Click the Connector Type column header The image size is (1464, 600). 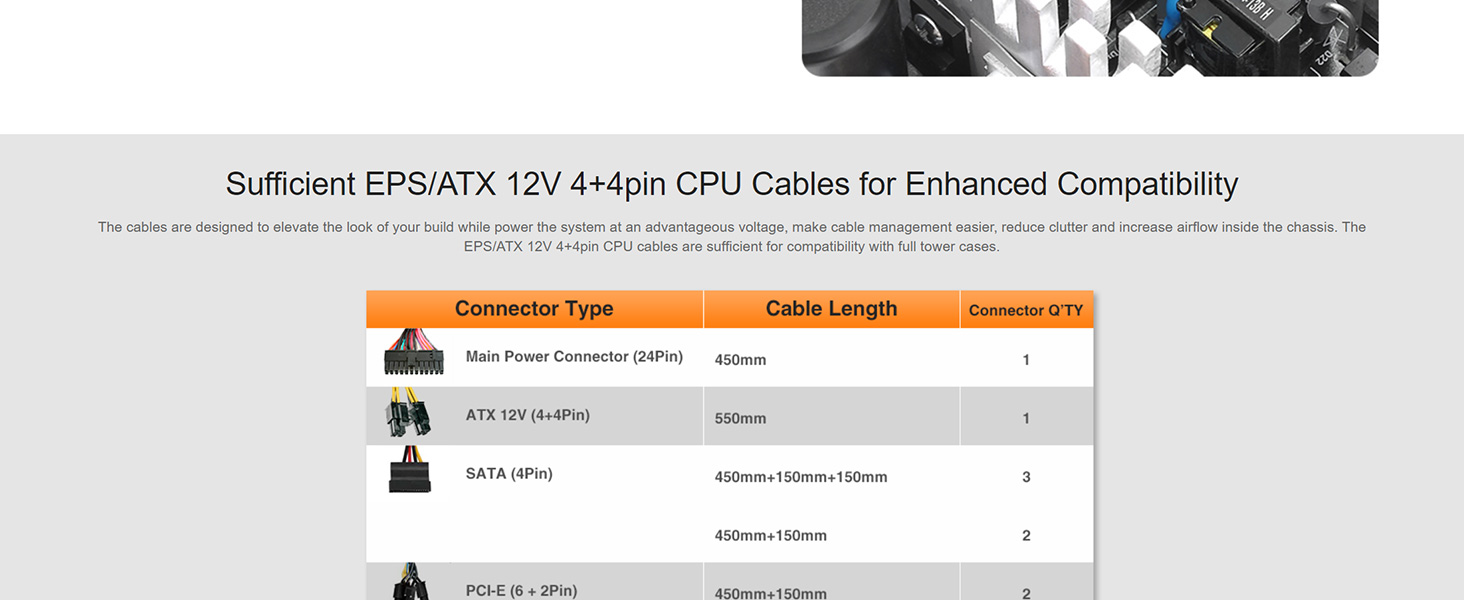[534, 309]
